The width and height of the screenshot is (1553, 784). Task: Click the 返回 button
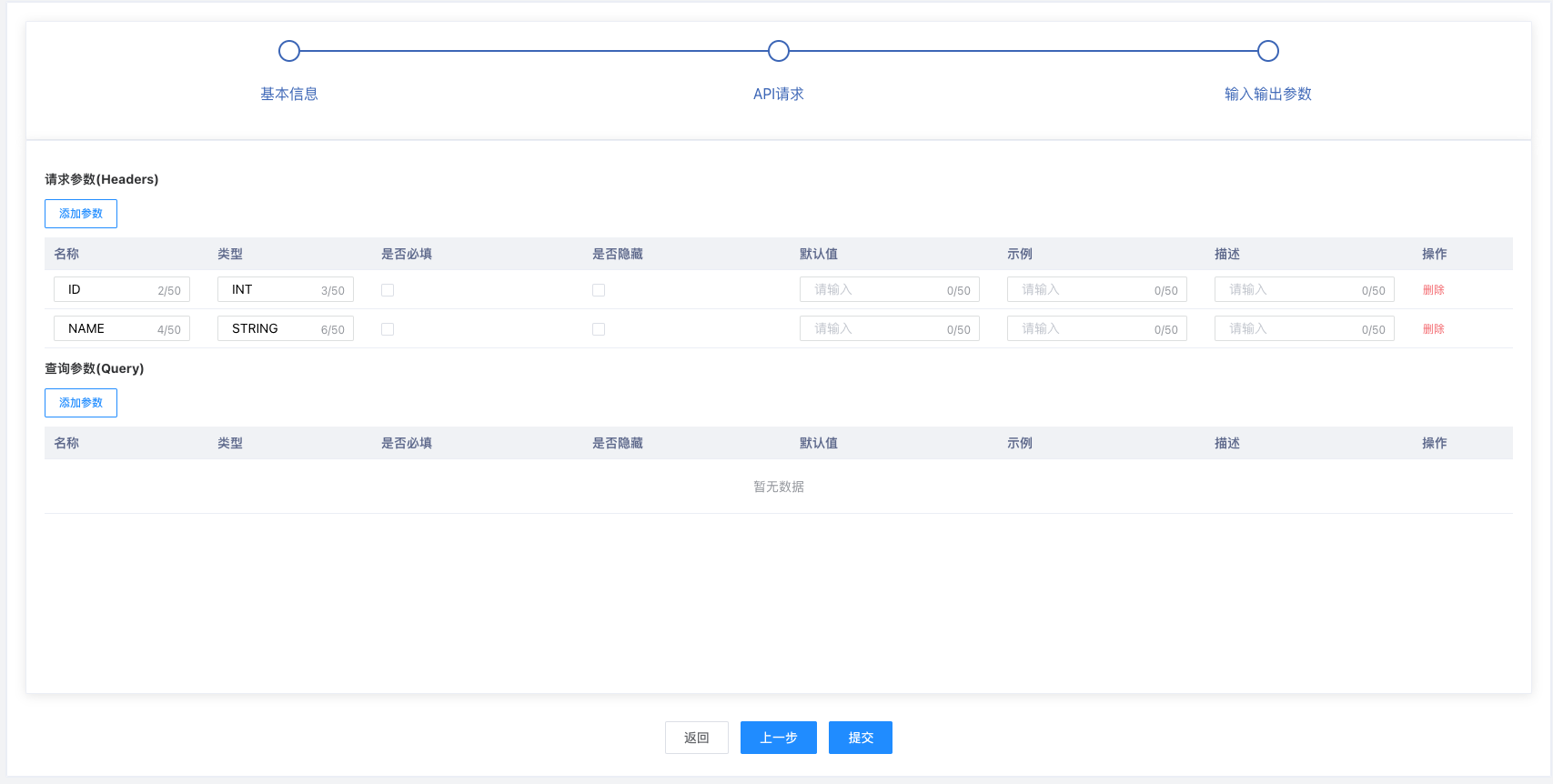(697, 738)
